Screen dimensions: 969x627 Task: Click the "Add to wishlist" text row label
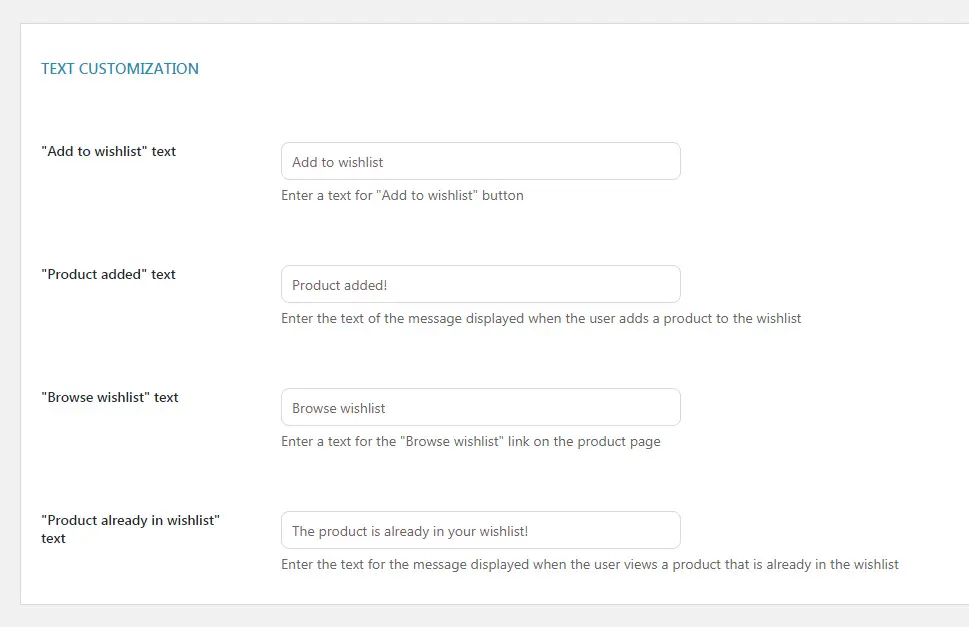(109, 151)
